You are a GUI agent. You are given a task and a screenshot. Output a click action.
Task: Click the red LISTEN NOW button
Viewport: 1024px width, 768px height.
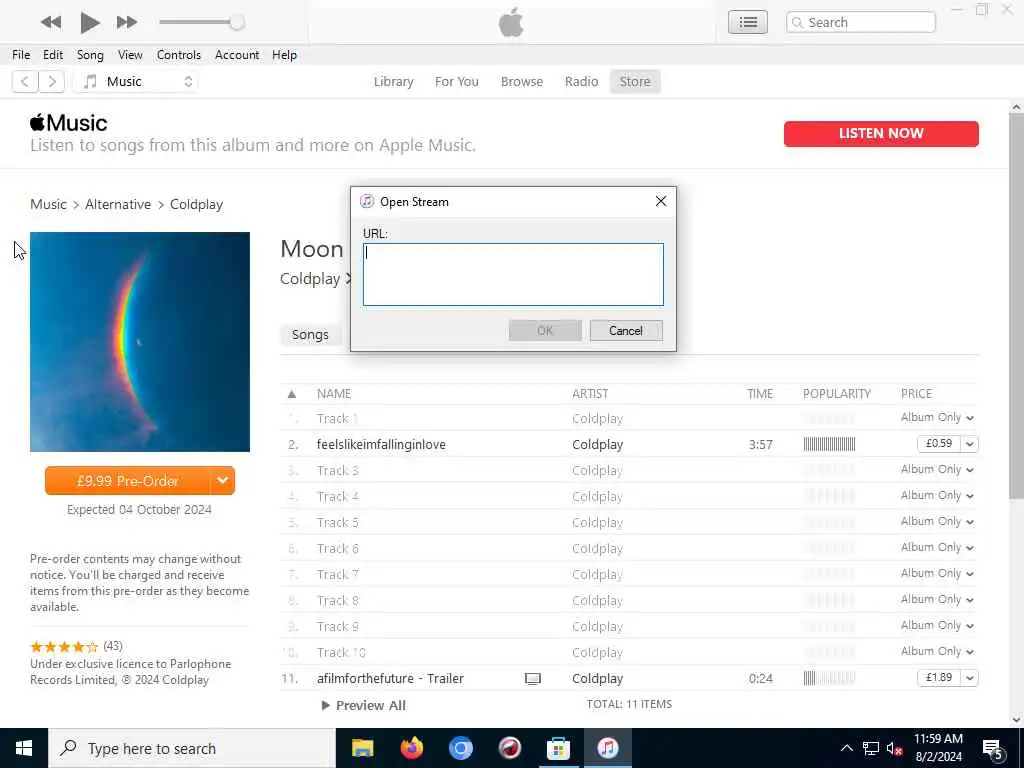coord(881,133)
